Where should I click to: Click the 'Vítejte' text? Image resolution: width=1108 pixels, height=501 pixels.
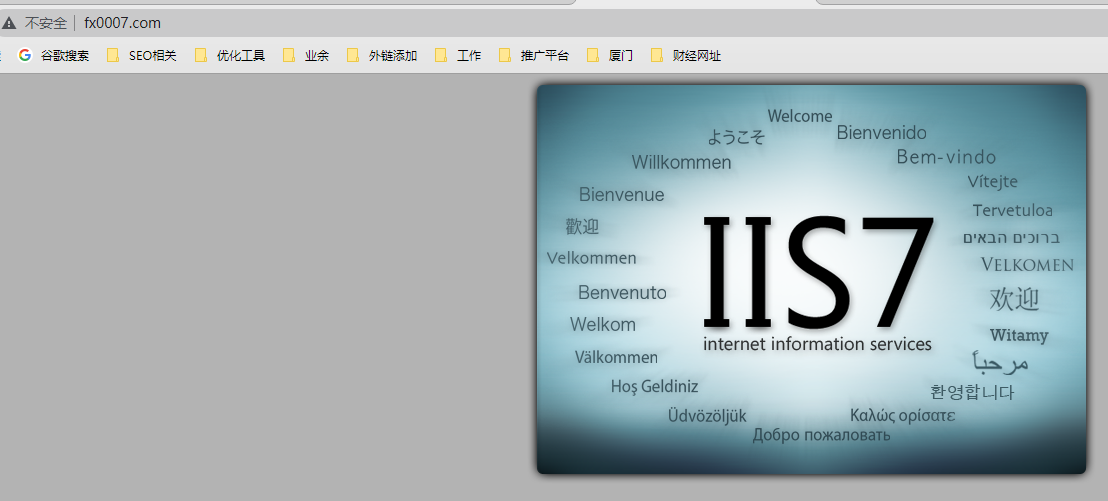point(992,182)
